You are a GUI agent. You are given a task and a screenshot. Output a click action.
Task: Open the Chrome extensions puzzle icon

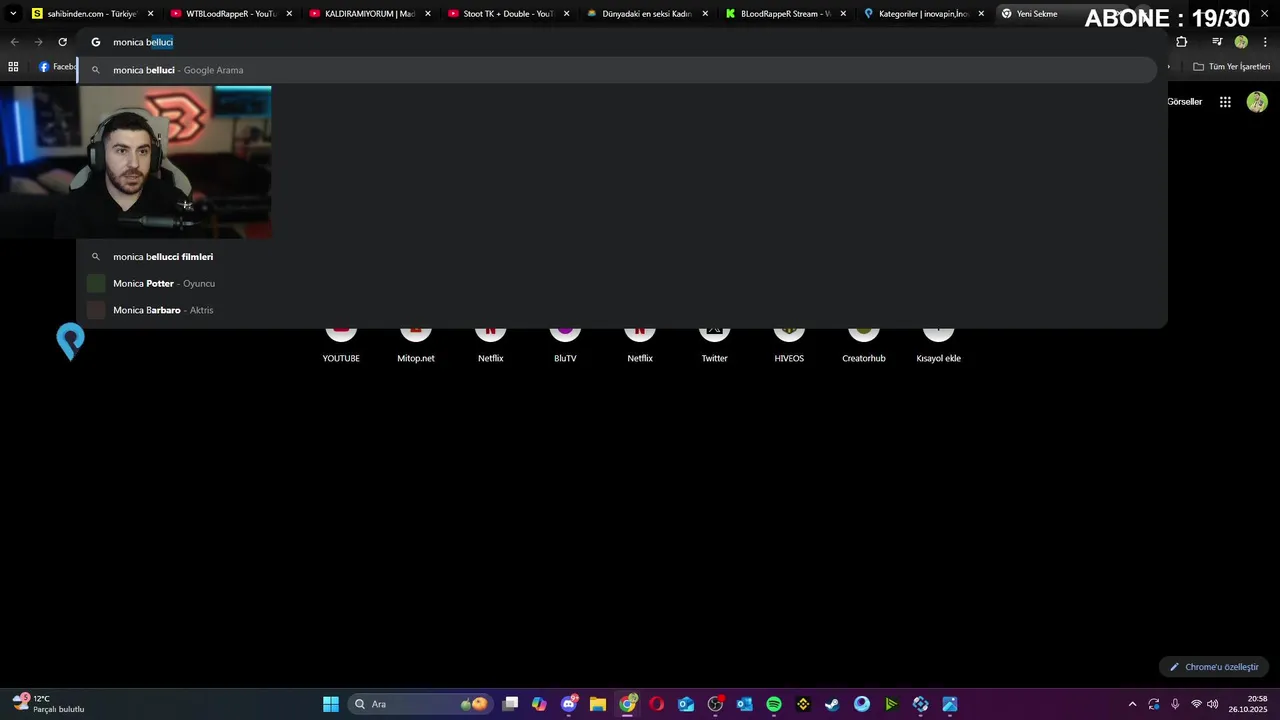coord(1182,42)
